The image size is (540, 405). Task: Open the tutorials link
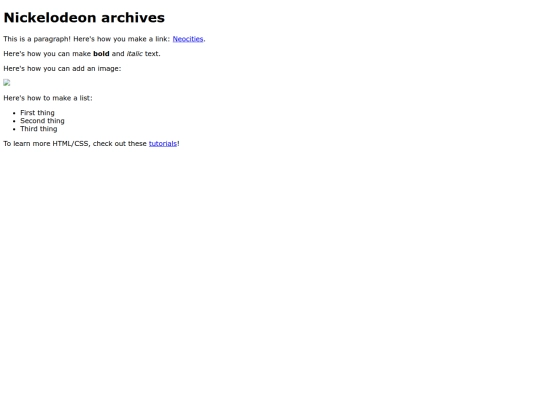[163, 144]
